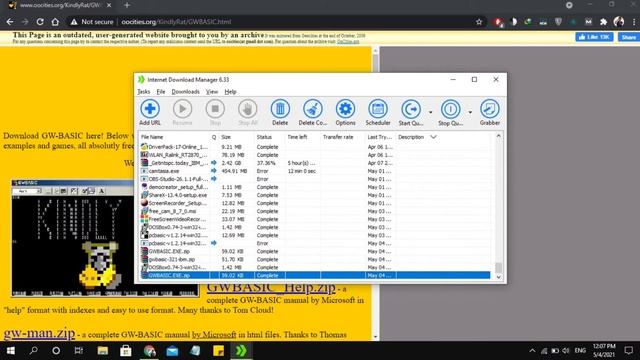Select the pcbasic row sized 12.69 MB
The image size is (640, 360).
(315, 235)
